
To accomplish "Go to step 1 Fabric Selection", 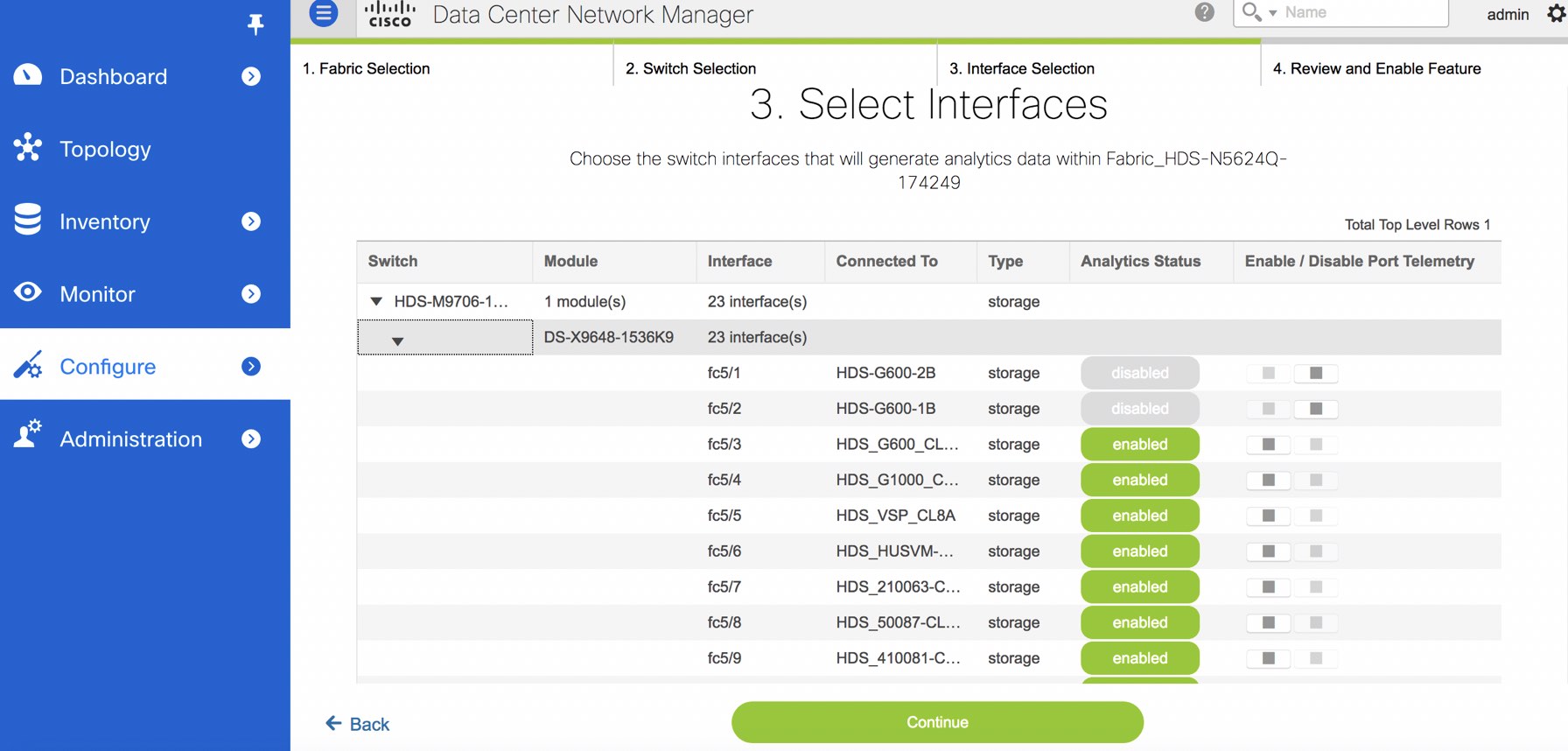I will pos(366,68).
